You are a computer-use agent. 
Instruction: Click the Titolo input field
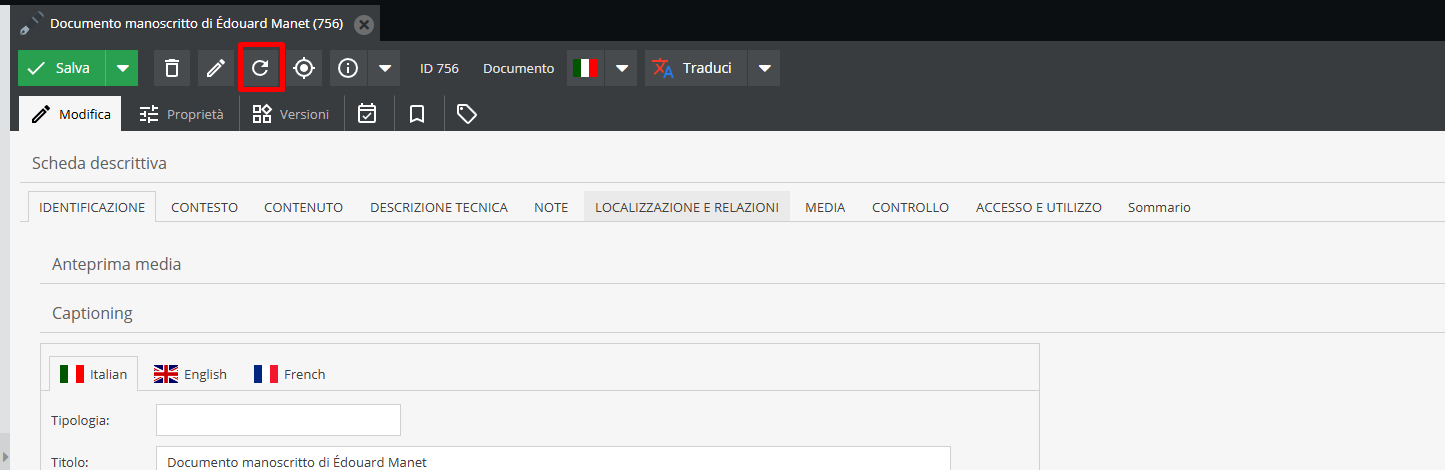(x=553, y=458)
